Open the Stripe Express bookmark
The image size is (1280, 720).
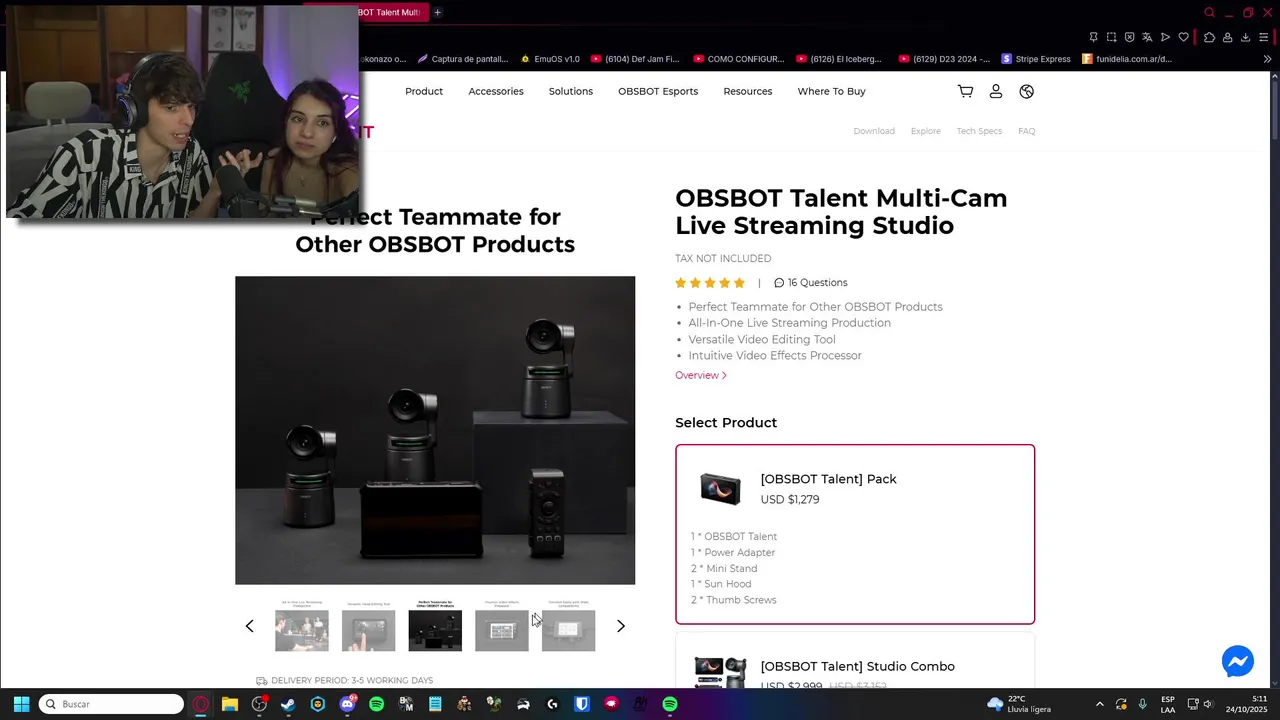1035,59
